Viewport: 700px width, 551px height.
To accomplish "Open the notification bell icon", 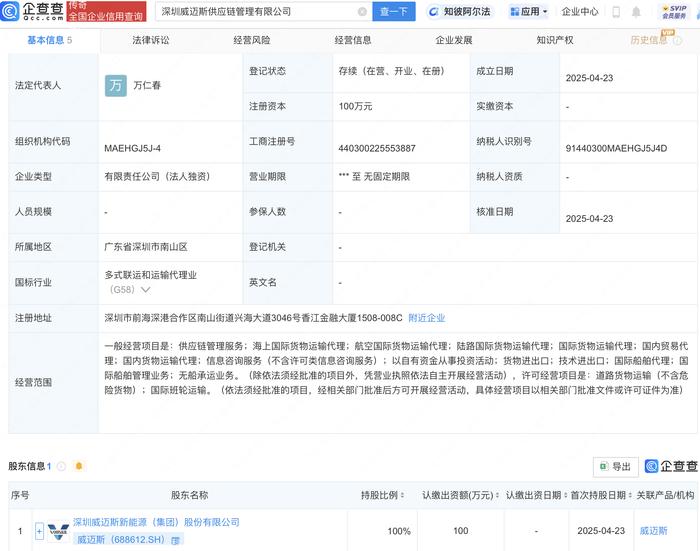I will click(x=636, y=12).
